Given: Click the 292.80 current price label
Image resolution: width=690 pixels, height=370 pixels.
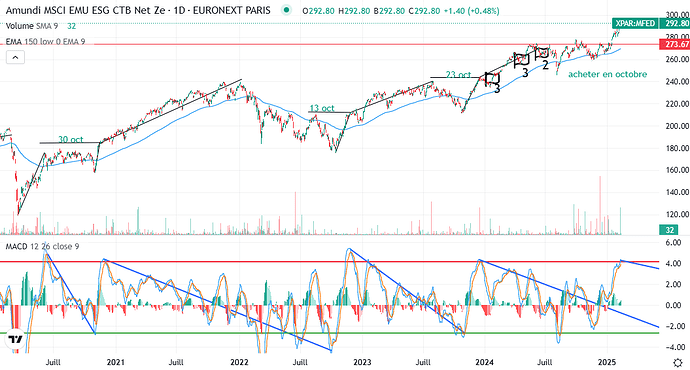Looking at the screenshot, I should [x=677, y=23].
